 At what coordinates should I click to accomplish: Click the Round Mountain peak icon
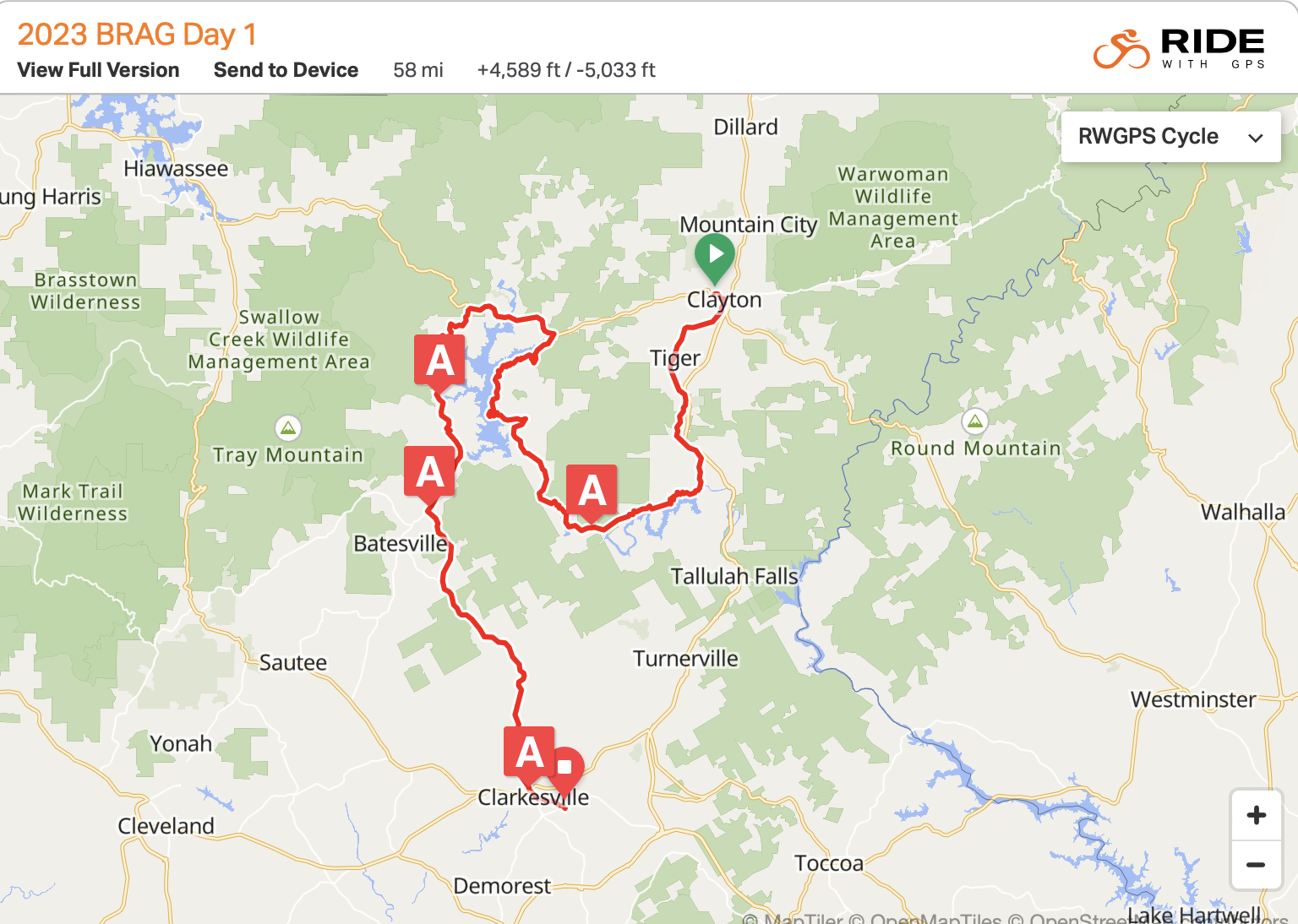975,421
